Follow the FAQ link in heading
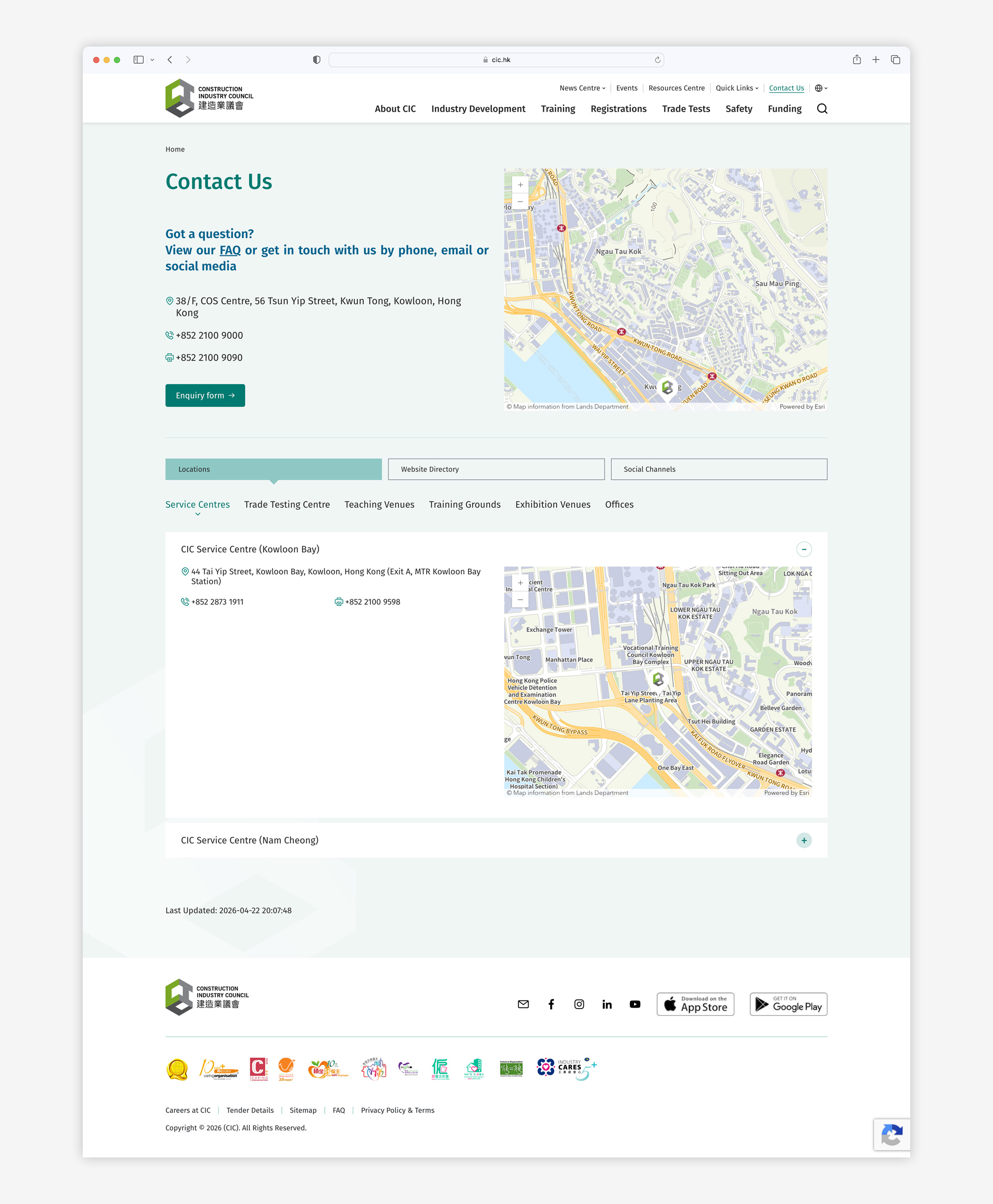993x1204 pixels. [x=231, y=250]
